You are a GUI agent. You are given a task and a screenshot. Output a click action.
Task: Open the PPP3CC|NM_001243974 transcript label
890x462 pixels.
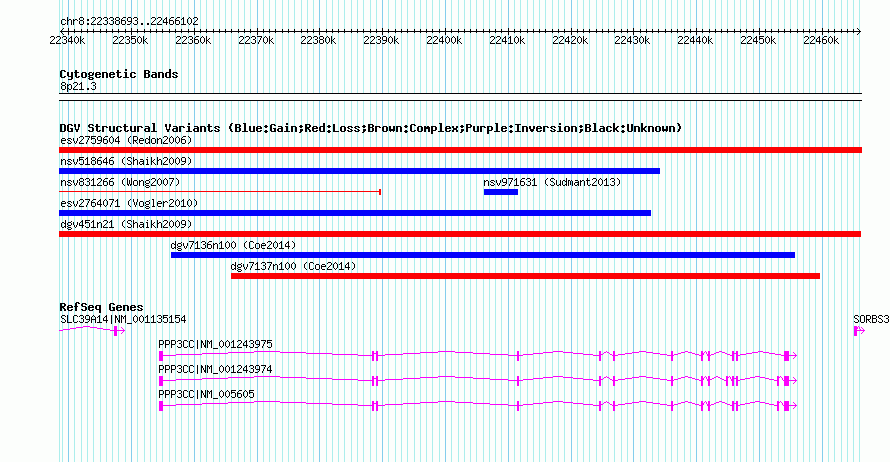tap(215, 369)
